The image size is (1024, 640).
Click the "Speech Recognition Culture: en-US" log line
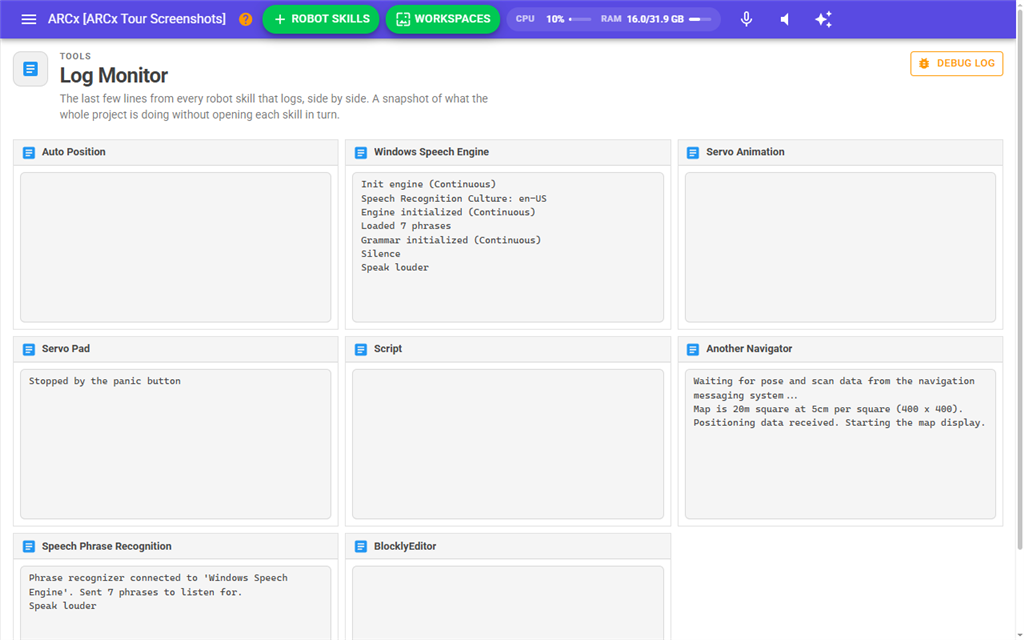pyautogui.click(x=454, y=199)
